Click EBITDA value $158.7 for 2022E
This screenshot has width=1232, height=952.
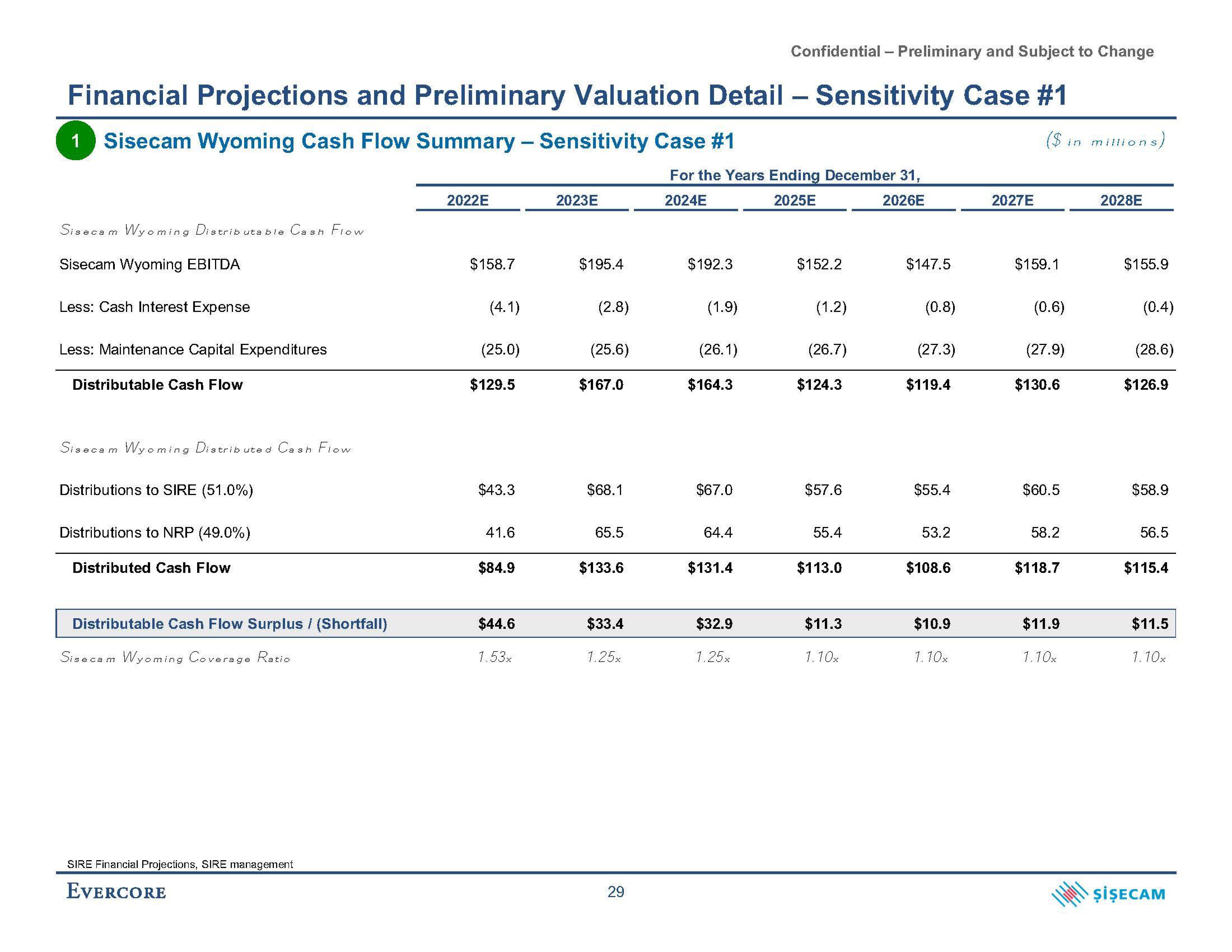point(492,265)
